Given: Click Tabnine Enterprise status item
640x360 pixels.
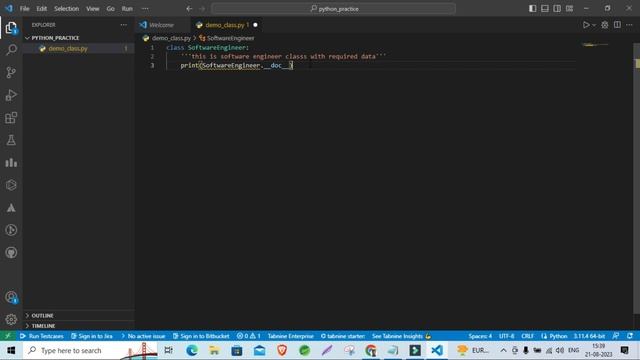Looking at the screenshot, I should [x=291, y=336].
